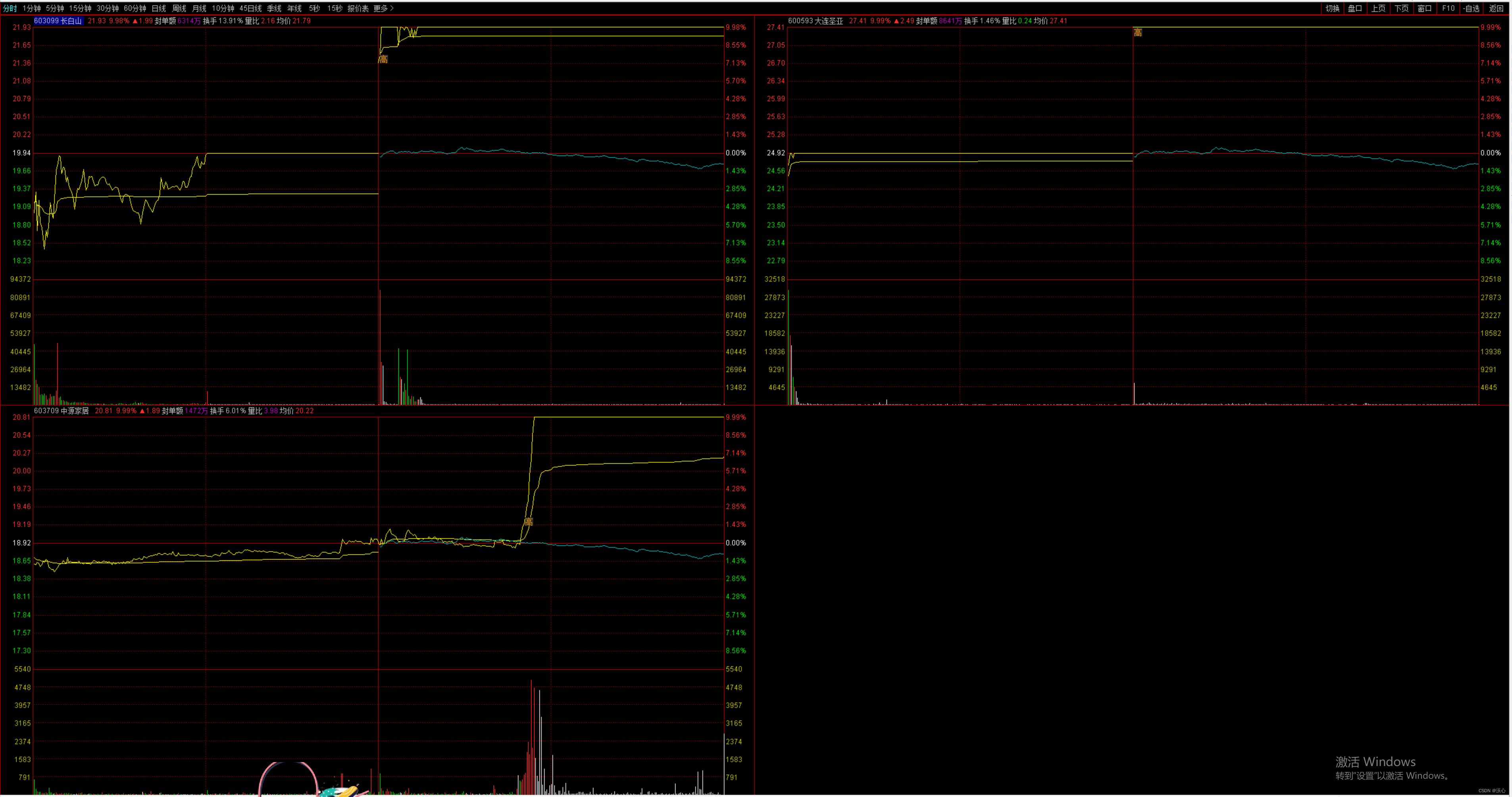Switch to the 分时 intraday view tab
Image resolution: width=1512 pixels, height=797 pixels.
click(10, 8)
